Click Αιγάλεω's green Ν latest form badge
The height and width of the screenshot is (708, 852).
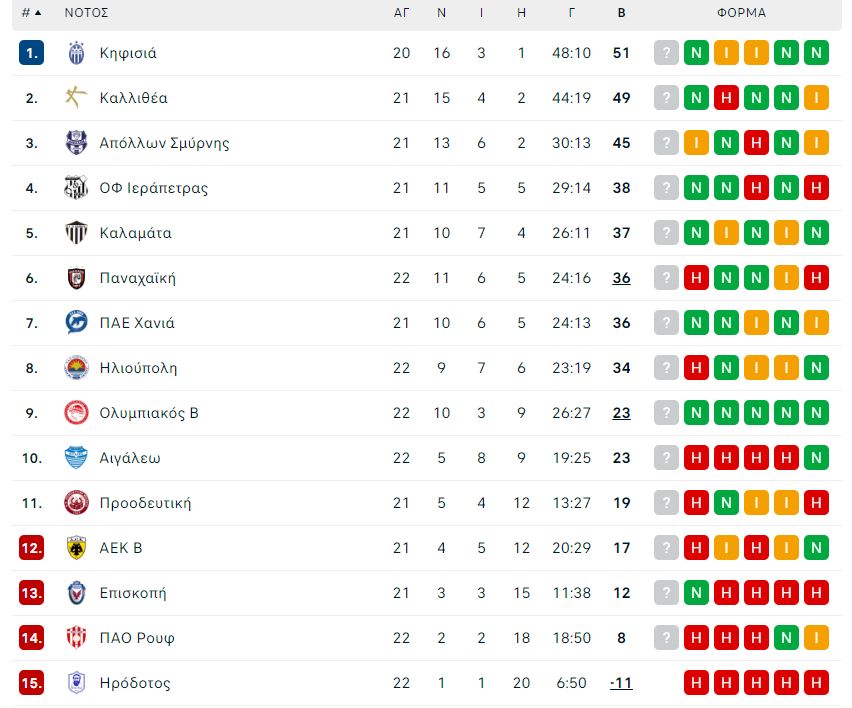click(816, 458)
